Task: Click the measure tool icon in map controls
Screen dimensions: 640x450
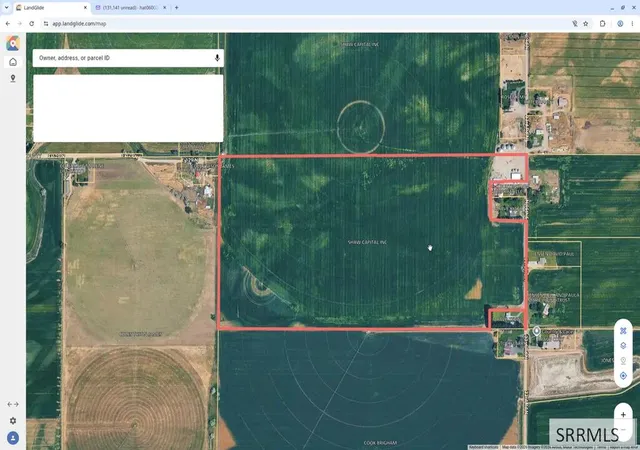Action: click(x=623, y=331)
